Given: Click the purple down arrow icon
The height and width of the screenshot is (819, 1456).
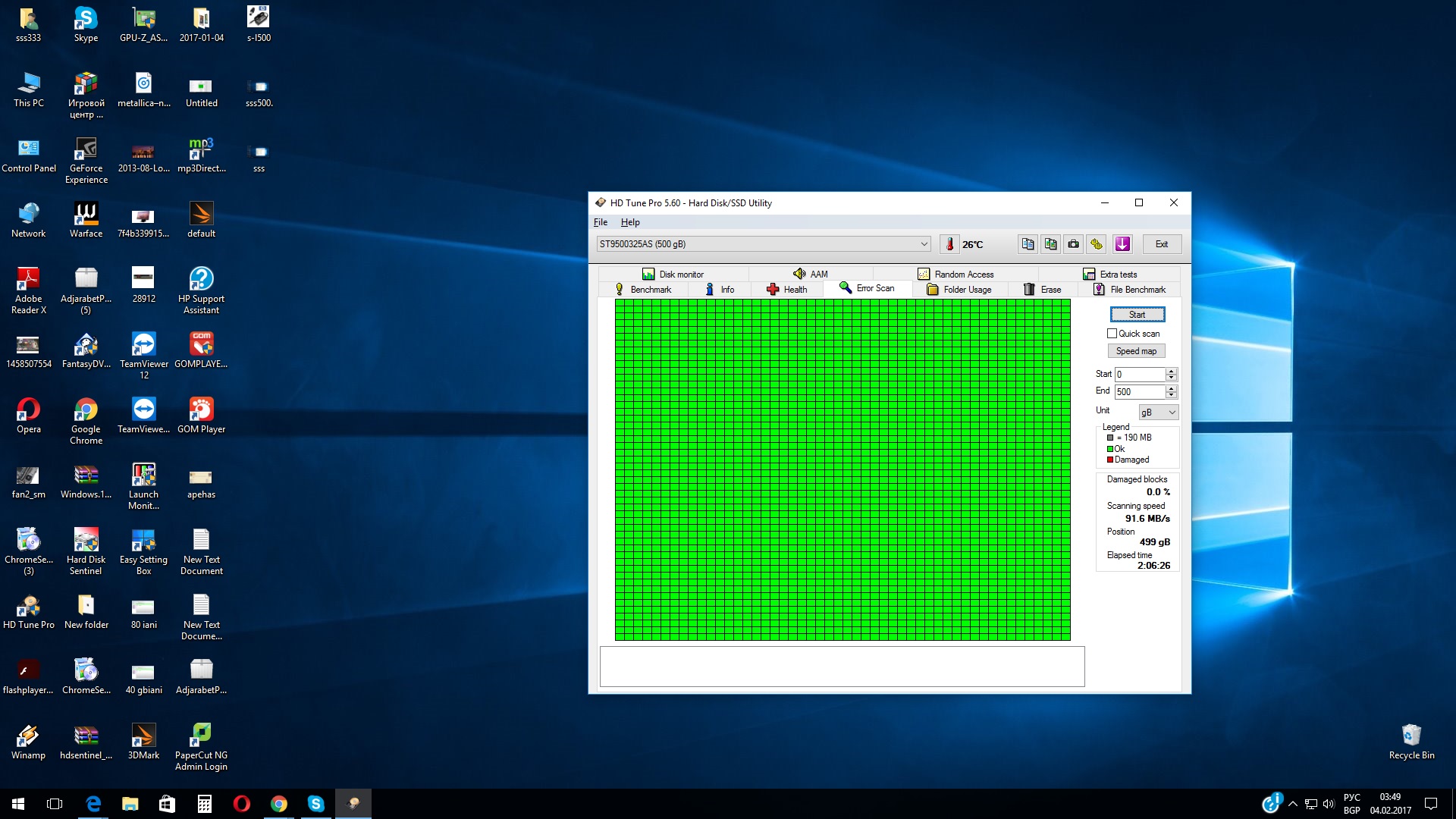Looking at the screenshot, I should pyautogui.click(x=1122, y=244).
